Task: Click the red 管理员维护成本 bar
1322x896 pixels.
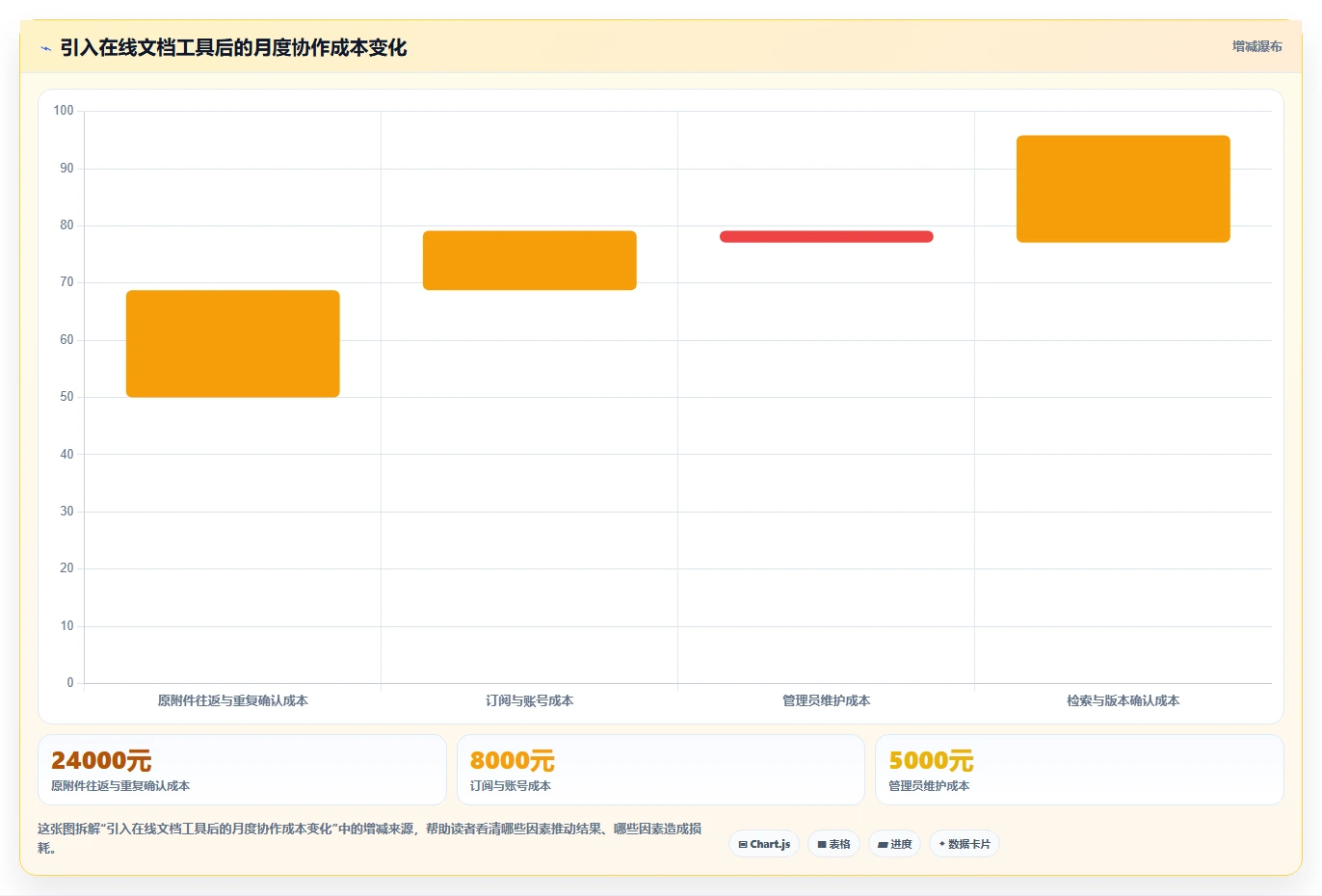Action: tap(827, 236)
